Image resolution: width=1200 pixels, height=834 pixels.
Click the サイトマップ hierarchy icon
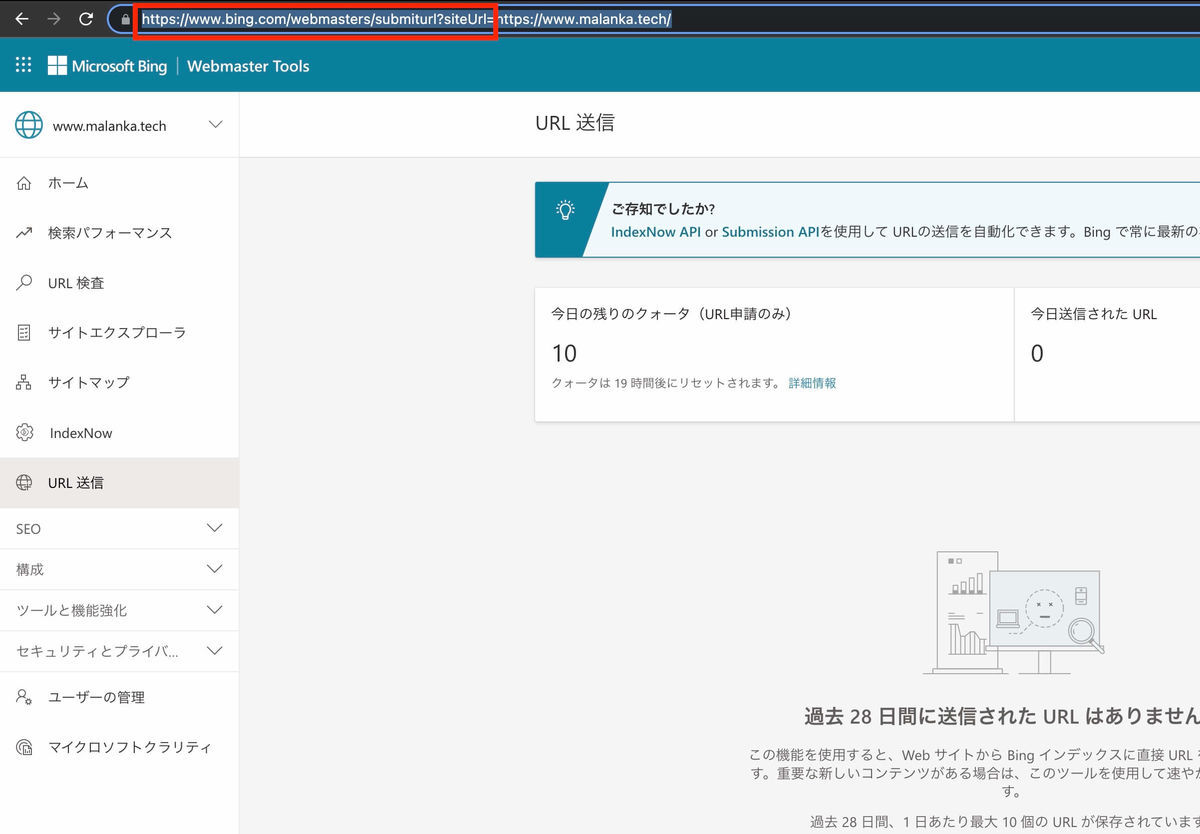click(x=24, y=383)
